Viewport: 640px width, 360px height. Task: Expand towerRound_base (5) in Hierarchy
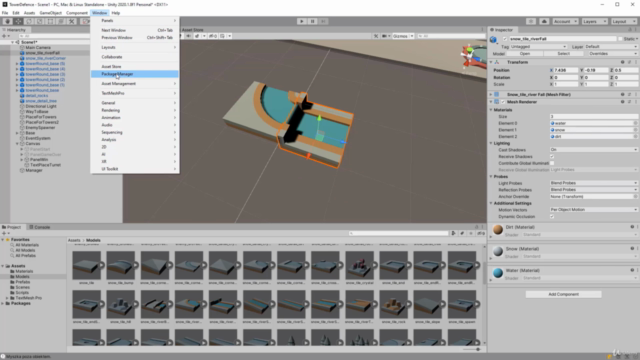(17, 64)
